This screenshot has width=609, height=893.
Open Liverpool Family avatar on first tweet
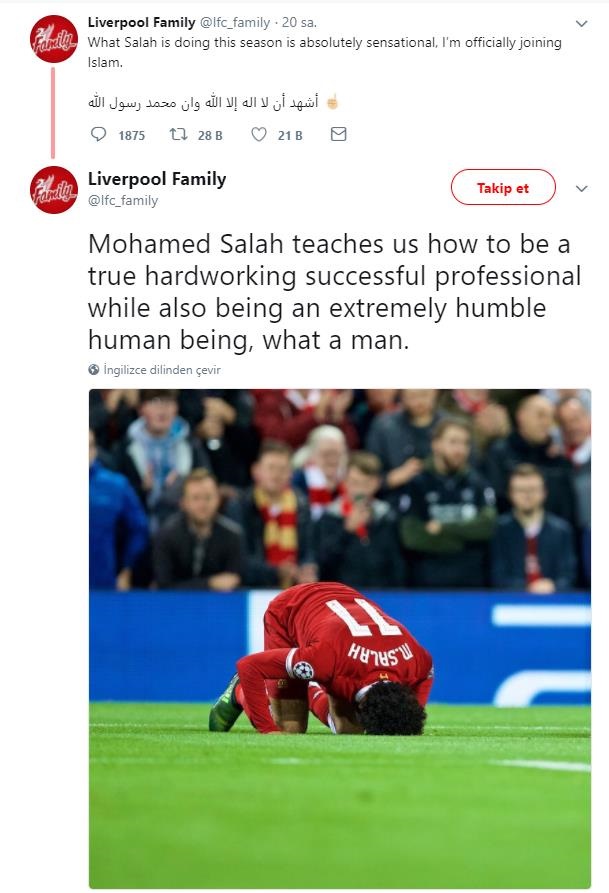[x=54, y=39]
